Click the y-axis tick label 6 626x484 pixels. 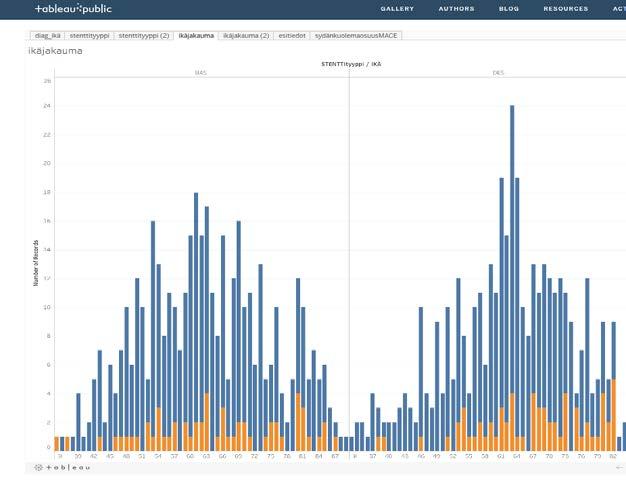49,365
